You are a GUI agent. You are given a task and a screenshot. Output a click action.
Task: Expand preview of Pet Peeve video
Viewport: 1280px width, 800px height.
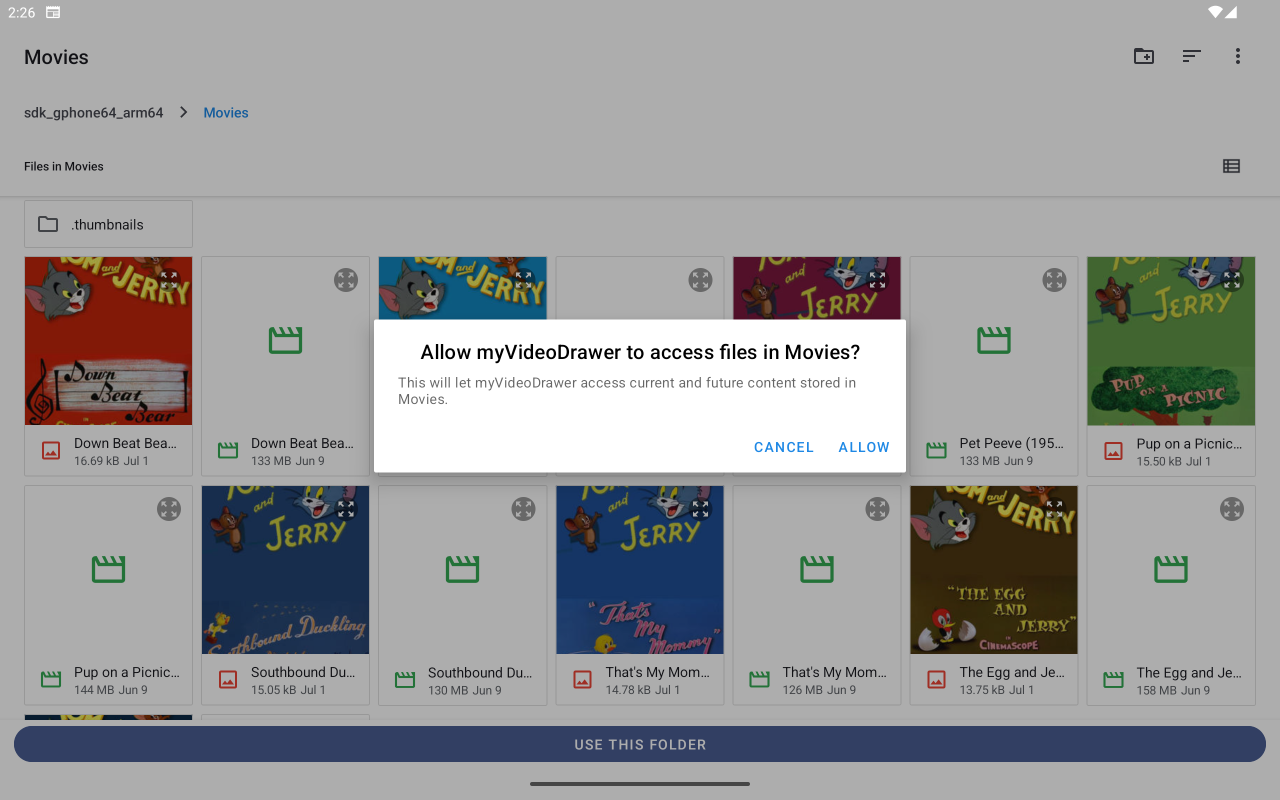1054,280
